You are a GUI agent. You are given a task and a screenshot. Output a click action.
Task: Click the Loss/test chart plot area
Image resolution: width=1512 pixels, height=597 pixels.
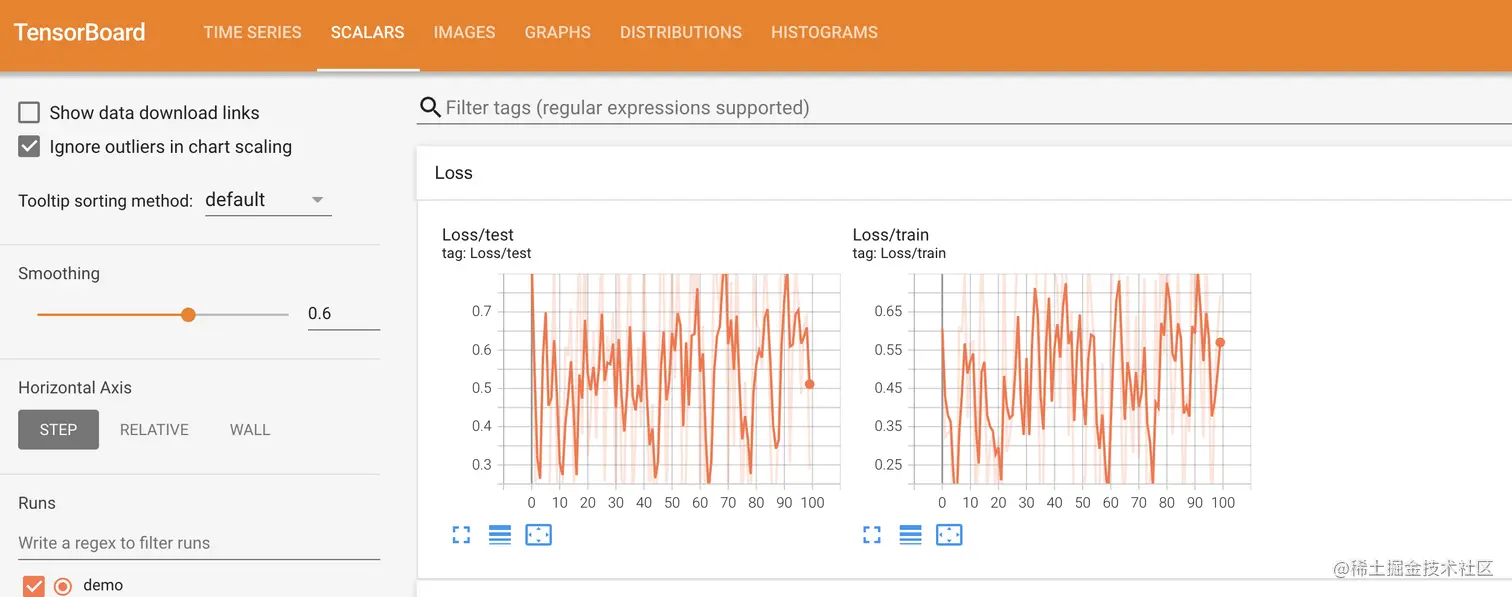[x=670, y=380]
